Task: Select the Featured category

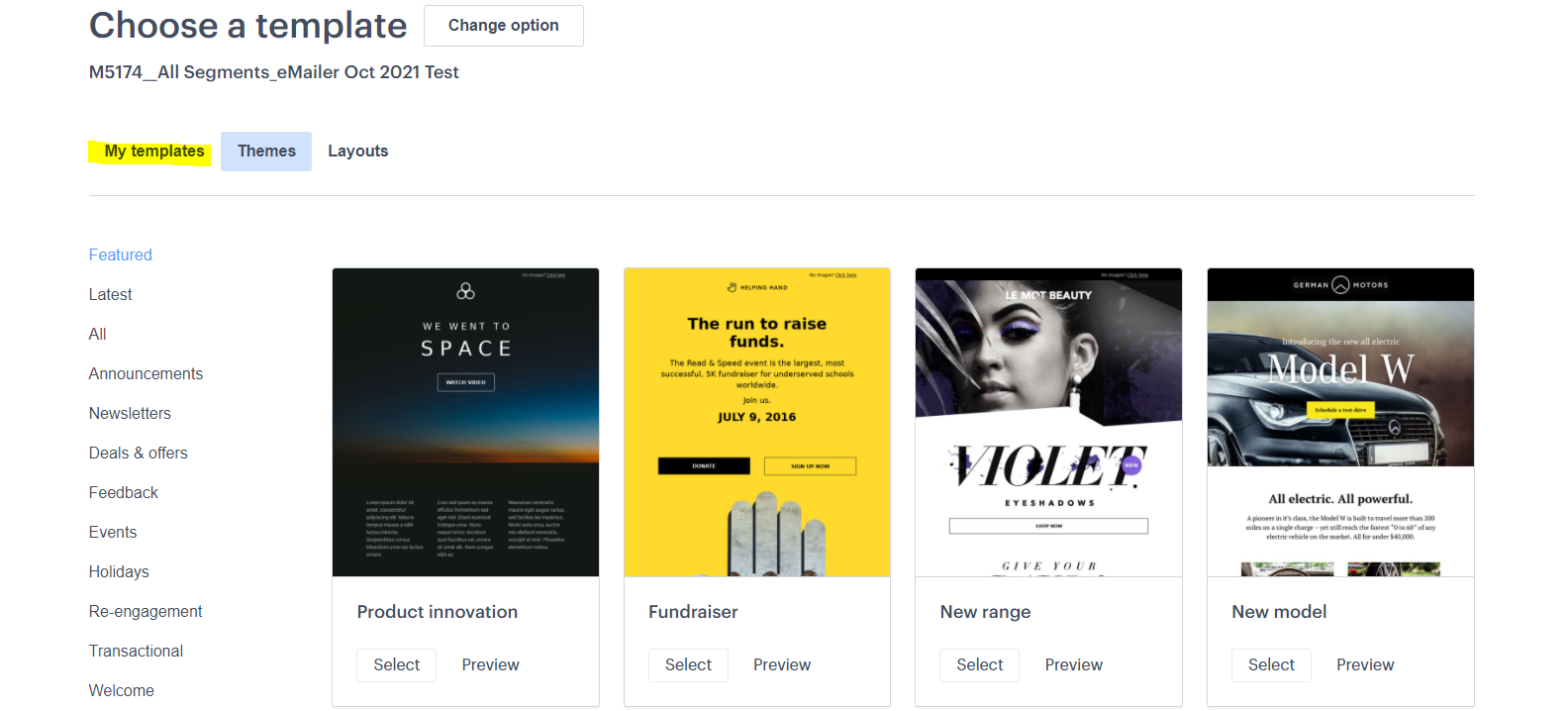Action: coord(121,254)
